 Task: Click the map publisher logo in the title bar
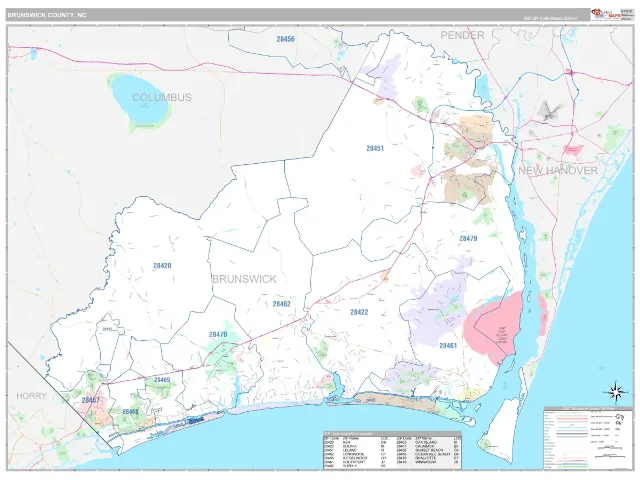(605, 15)
